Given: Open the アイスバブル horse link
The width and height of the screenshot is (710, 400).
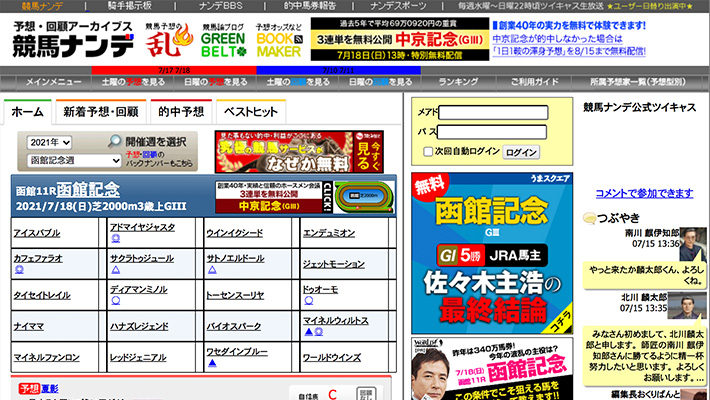Looking at the screenshot, I should point(37,233).
